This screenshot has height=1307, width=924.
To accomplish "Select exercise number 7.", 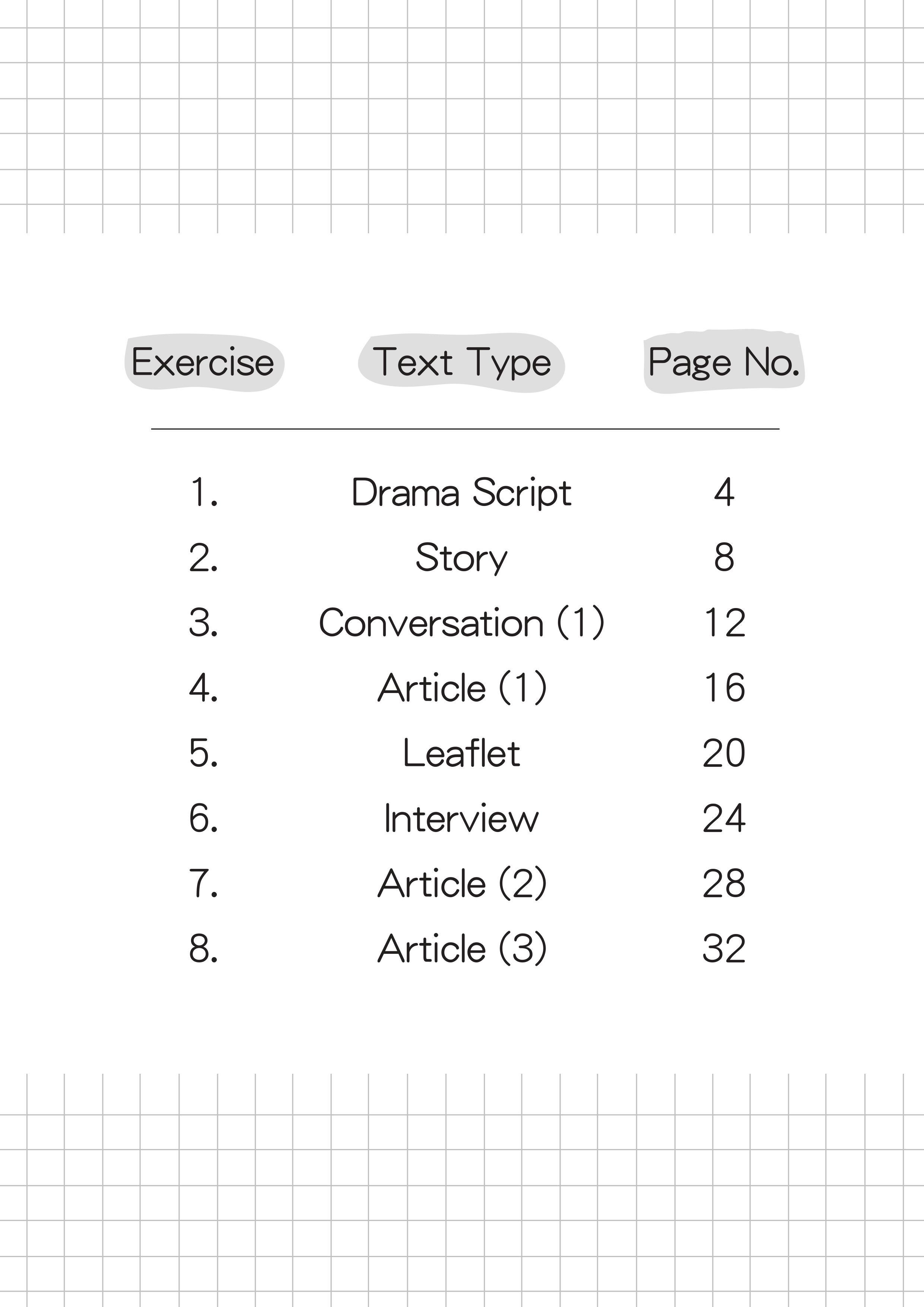I will tap(203, 883).
